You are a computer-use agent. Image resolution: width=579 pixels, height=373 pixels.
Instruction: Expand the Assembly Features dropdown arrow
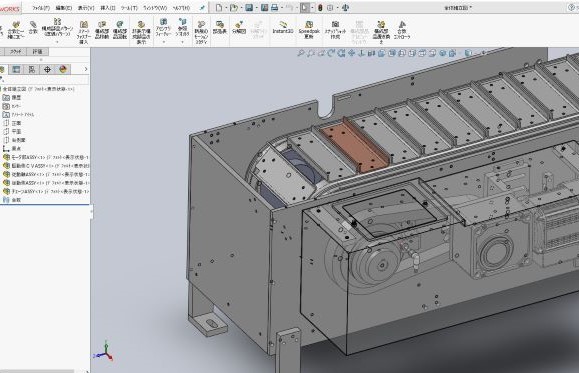[163, 41]
